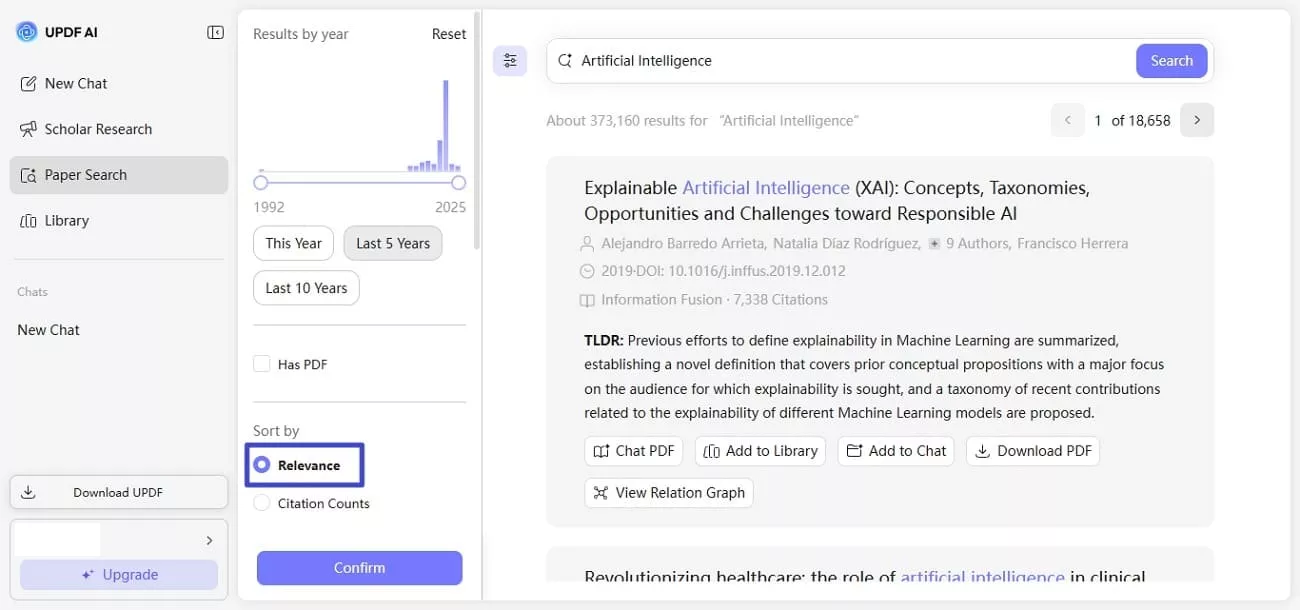Reset the Results by year filter
Screen dimensions: 1300x610
point(448,33)
